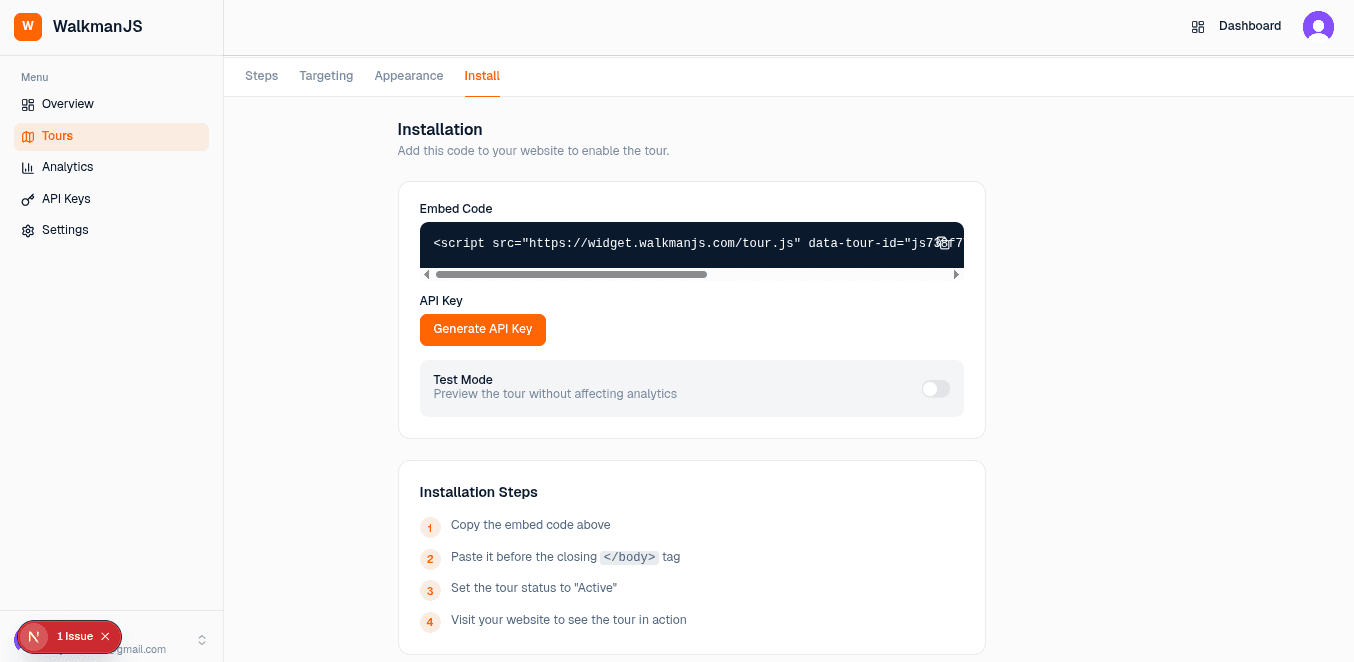Open Settings via the gear icon
This screenshot has height=662, width=1354.
coord(28,230)
